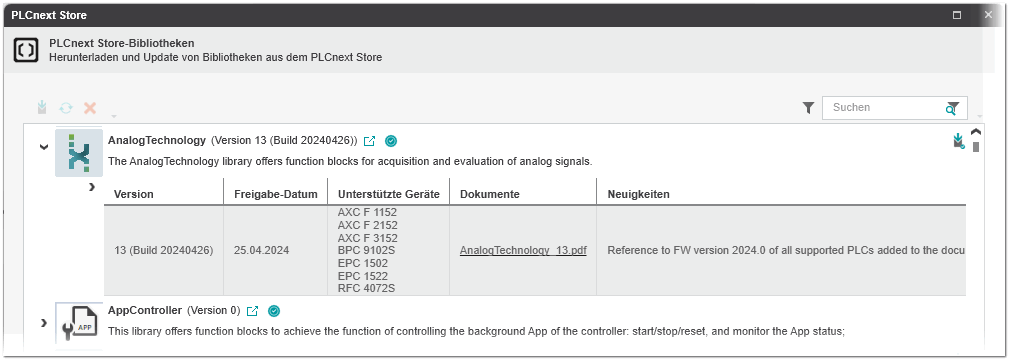Open AppController external store link icon
The width and height of the screenshot is (1009, 360).
(x=252, y=311)
